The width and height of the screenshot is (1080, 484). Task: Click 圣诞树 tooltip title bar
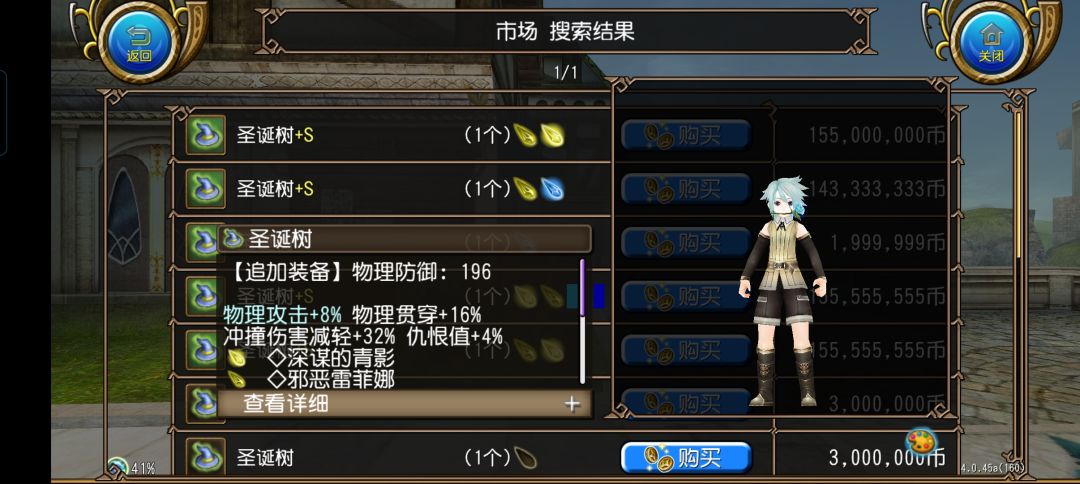pos(404,239)
